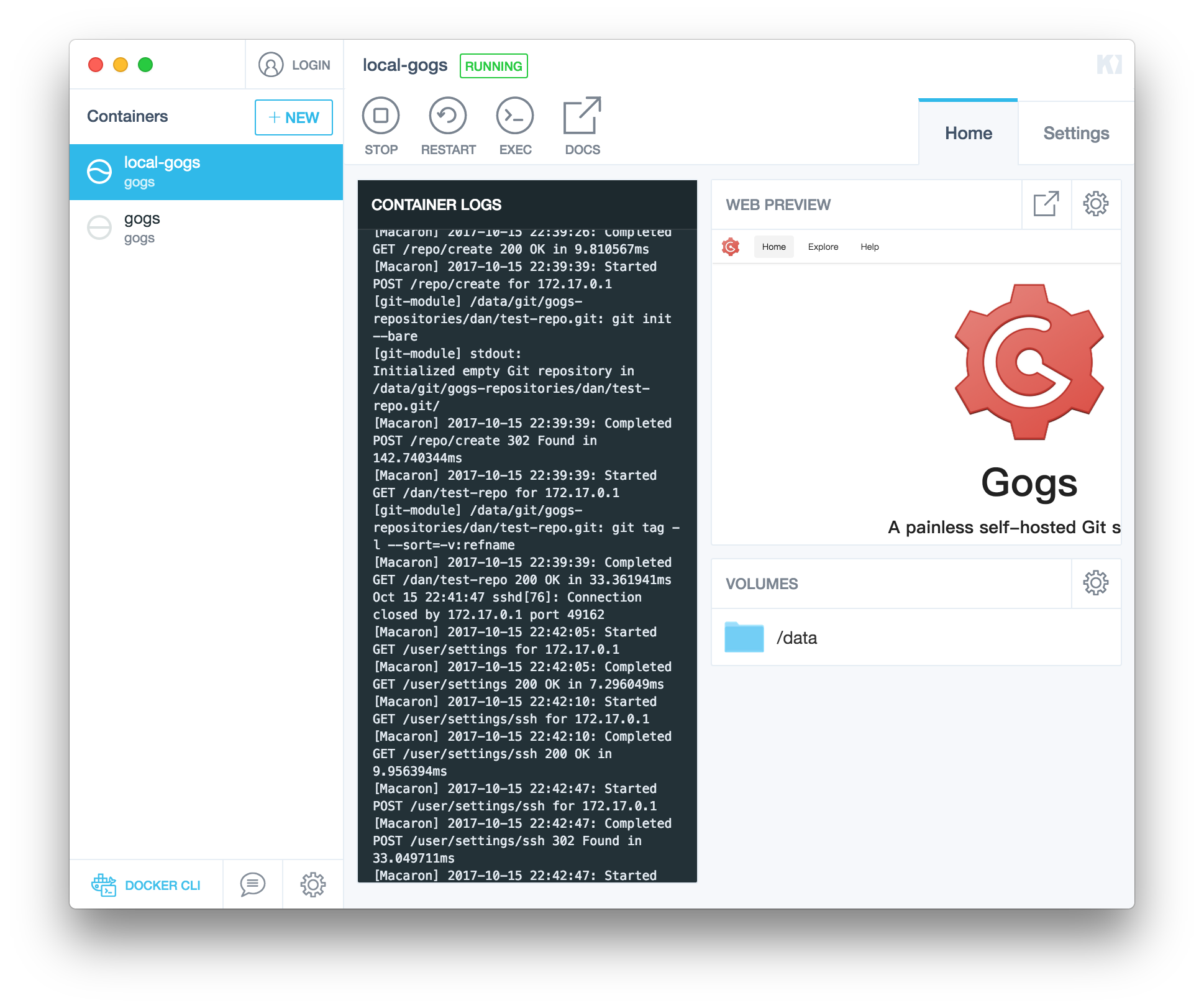Open Explore in the Gogs preview
The image size is (1204, 1008).
[823, 247]
